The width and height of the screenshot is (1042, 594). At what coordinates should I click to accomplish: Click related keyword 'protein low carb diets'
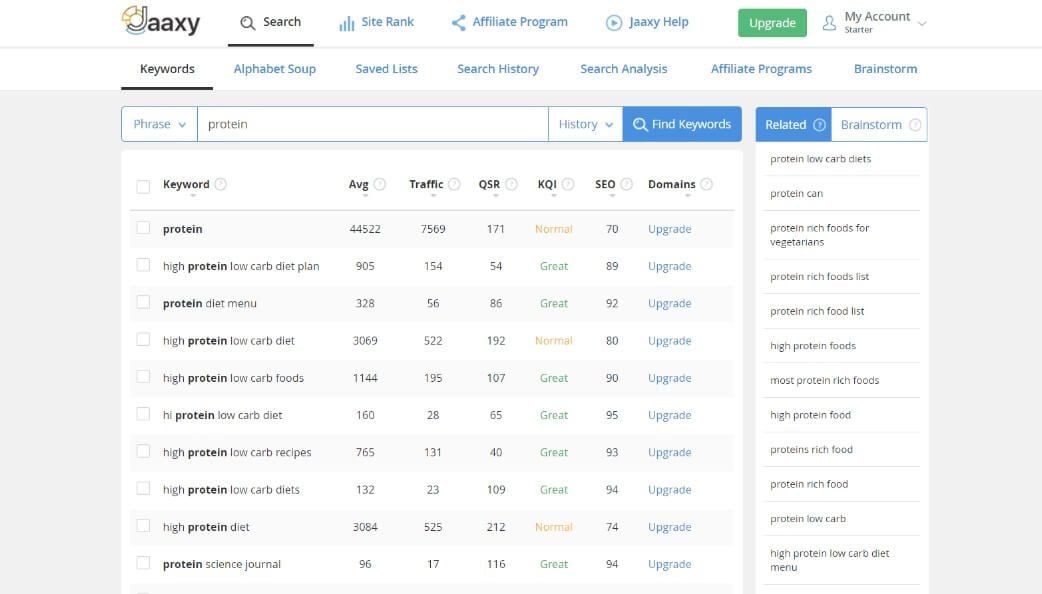(820, 159)
